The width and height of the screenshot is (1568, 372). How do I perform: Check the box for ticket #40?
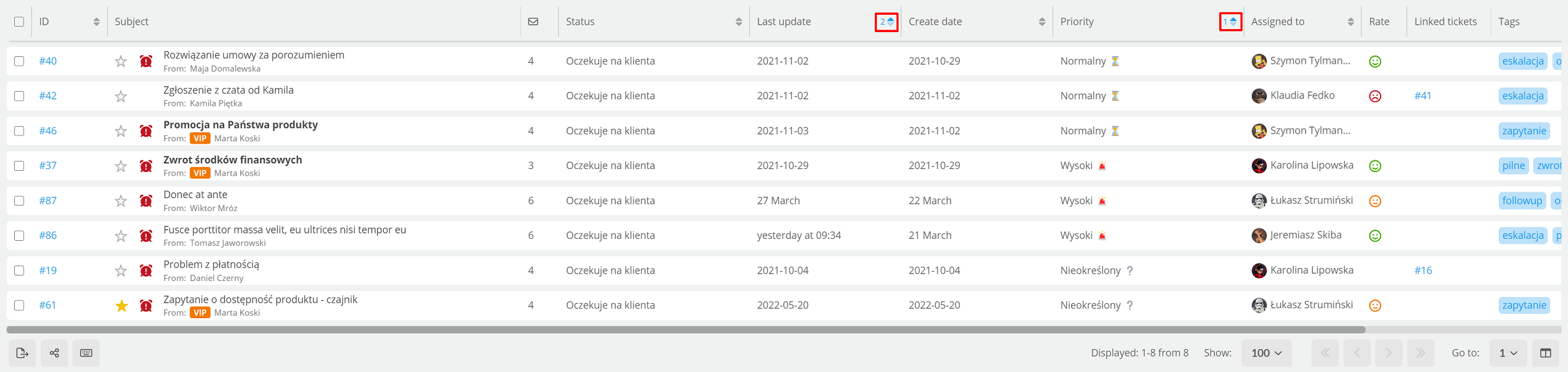19,61
